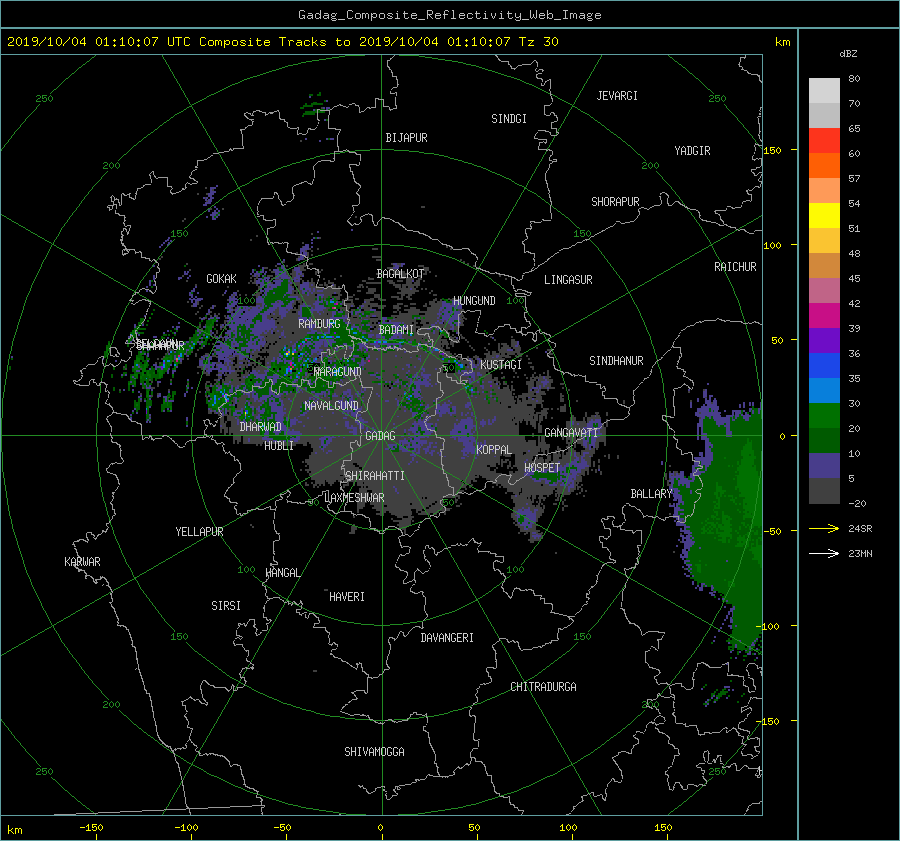Click the Gadag_Composite_Reflectivity_Web_Image title

click(449, 15)
